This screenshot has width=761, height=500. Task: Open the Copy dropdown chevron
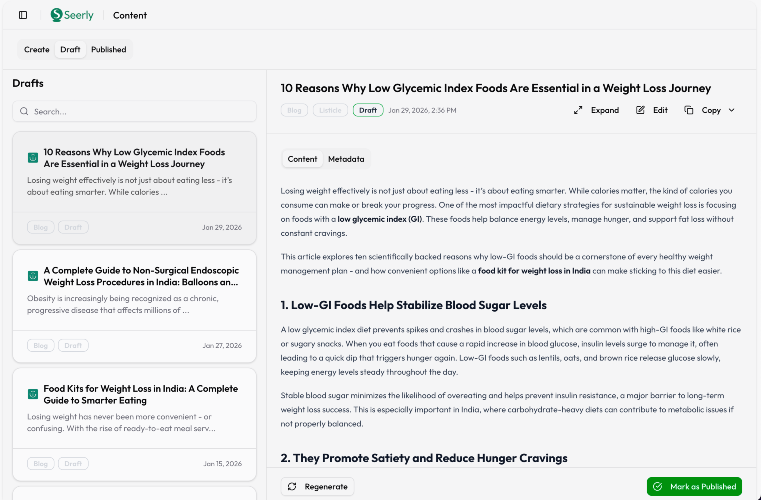pos(731,110)
